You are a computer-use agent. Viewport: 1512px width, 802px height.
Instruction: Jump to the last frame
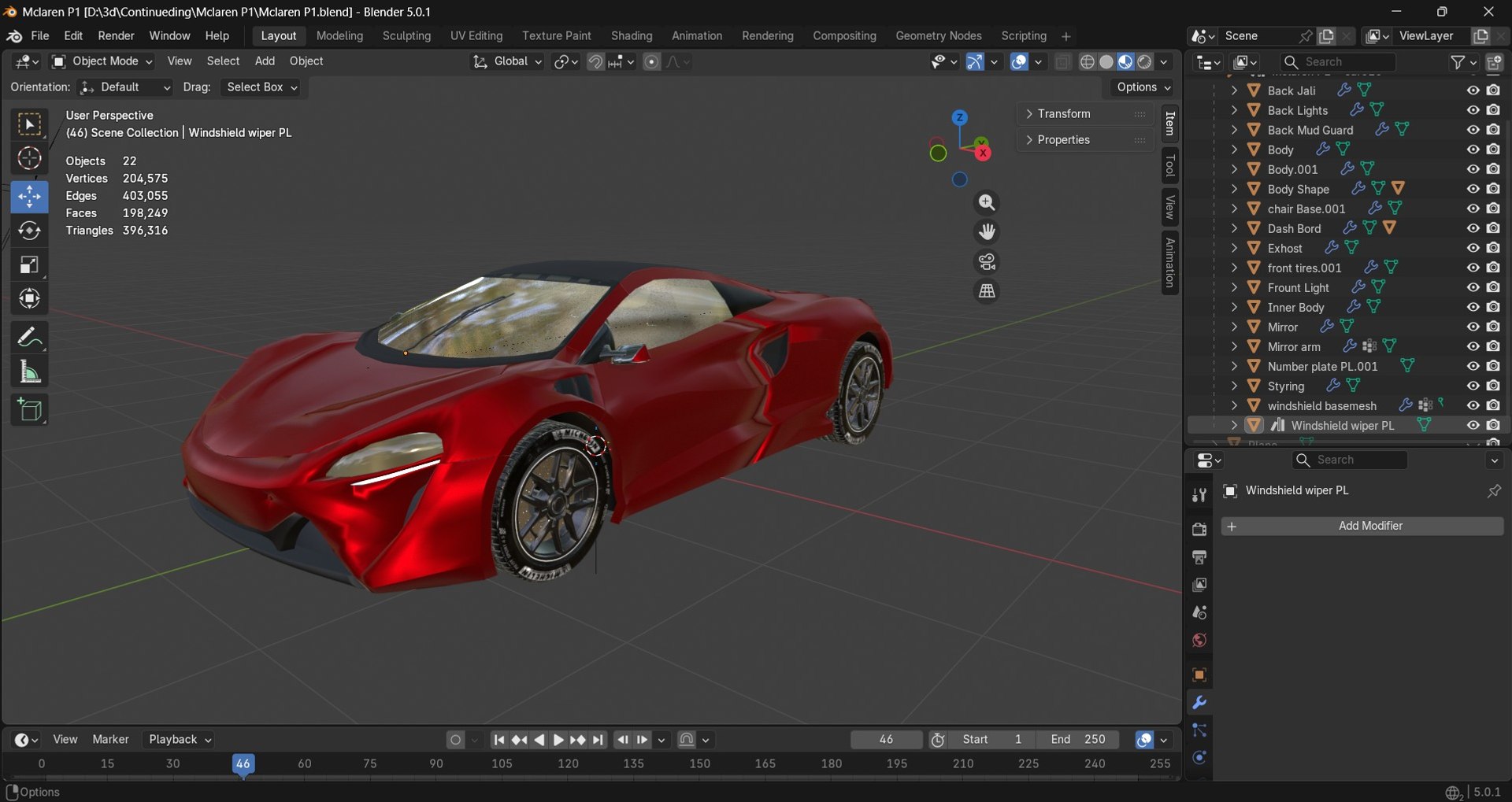[598, 740]
